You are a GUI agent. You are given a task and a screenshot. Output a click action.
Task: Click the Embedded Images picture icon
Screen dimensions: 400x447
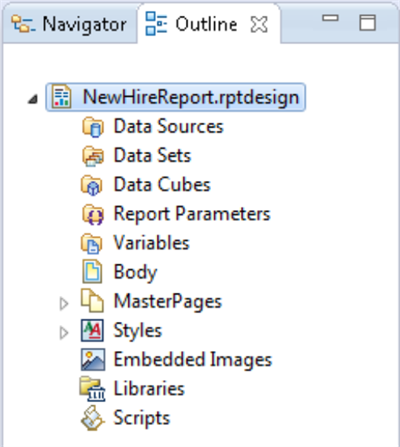pos(93,360)
